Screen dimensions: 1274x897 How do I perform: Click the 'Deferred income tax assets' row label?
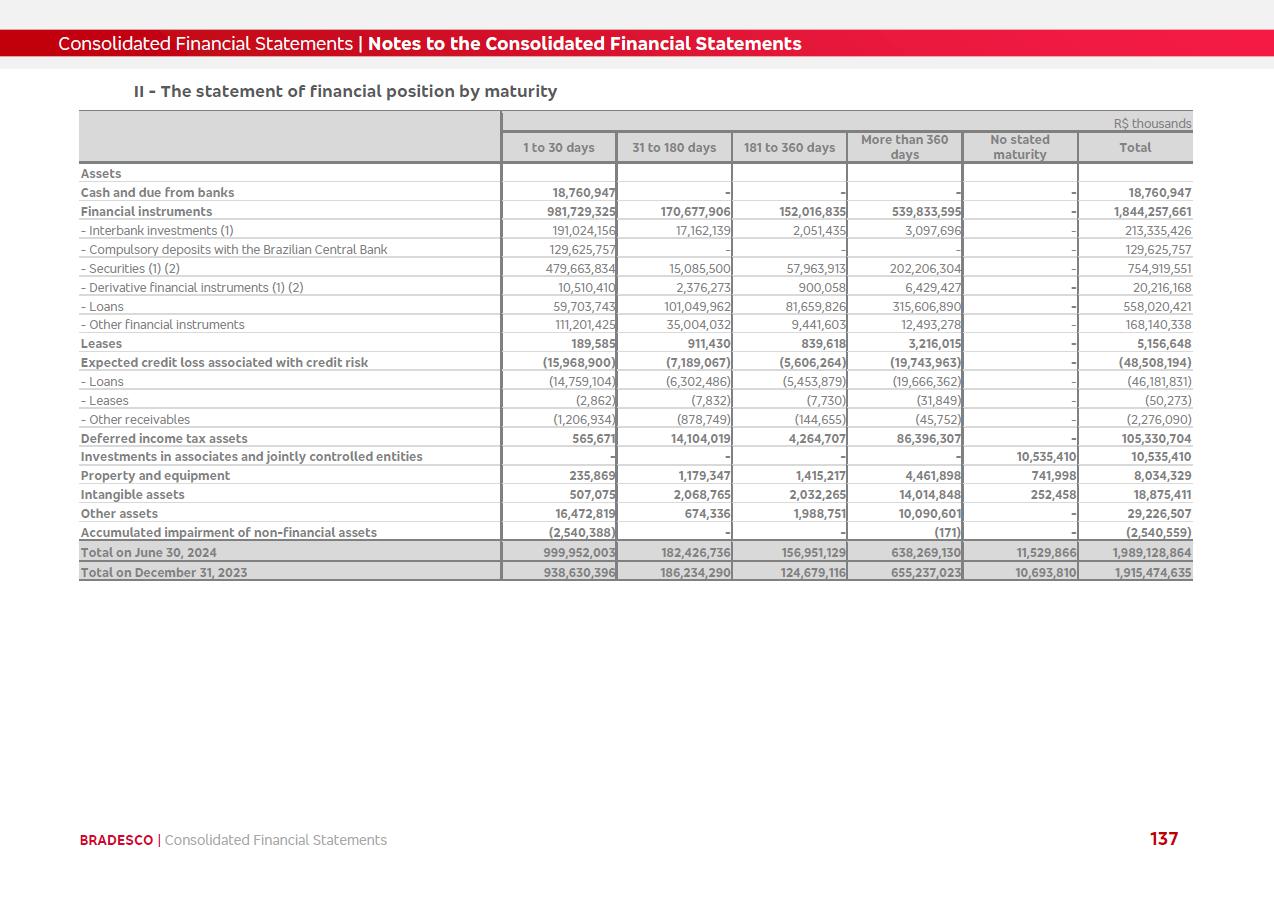[x=164, y=439]
